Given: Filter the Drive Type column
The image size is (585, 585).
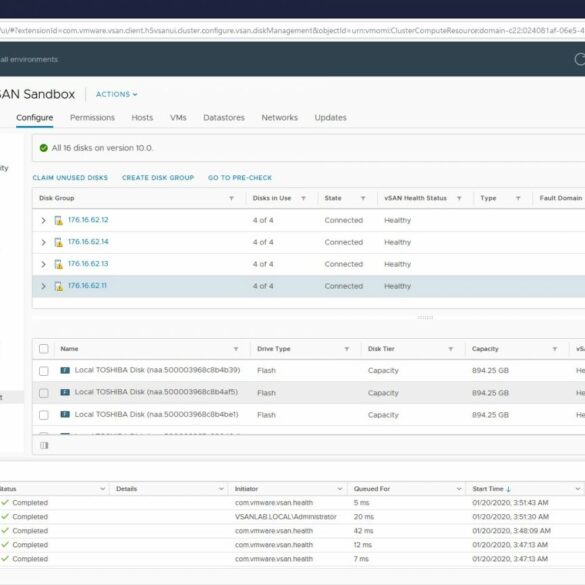Looking at the screenshot, I should click(347, 349).
